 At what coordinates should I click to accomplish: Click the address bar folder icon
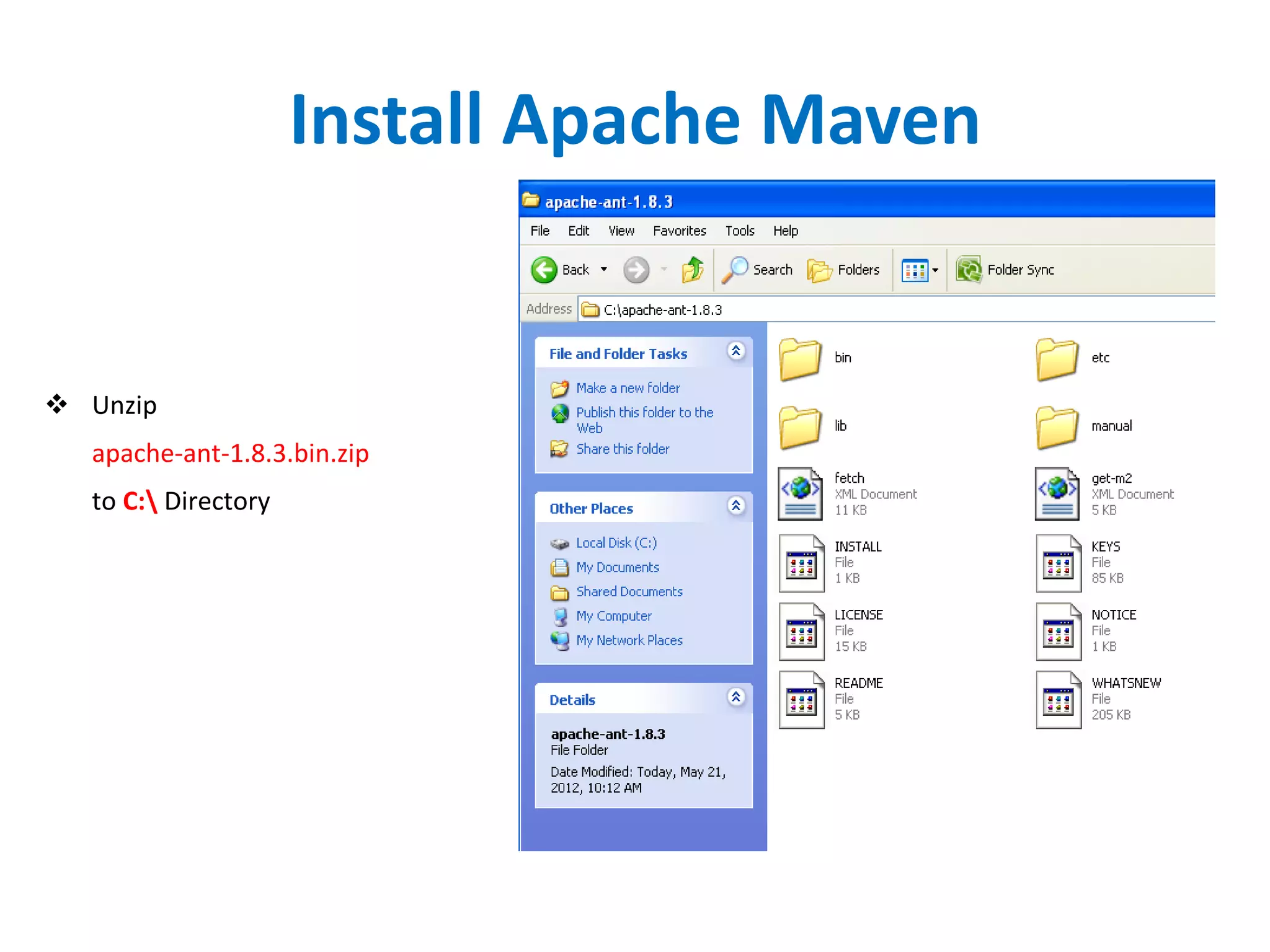(x=590, y=309)
